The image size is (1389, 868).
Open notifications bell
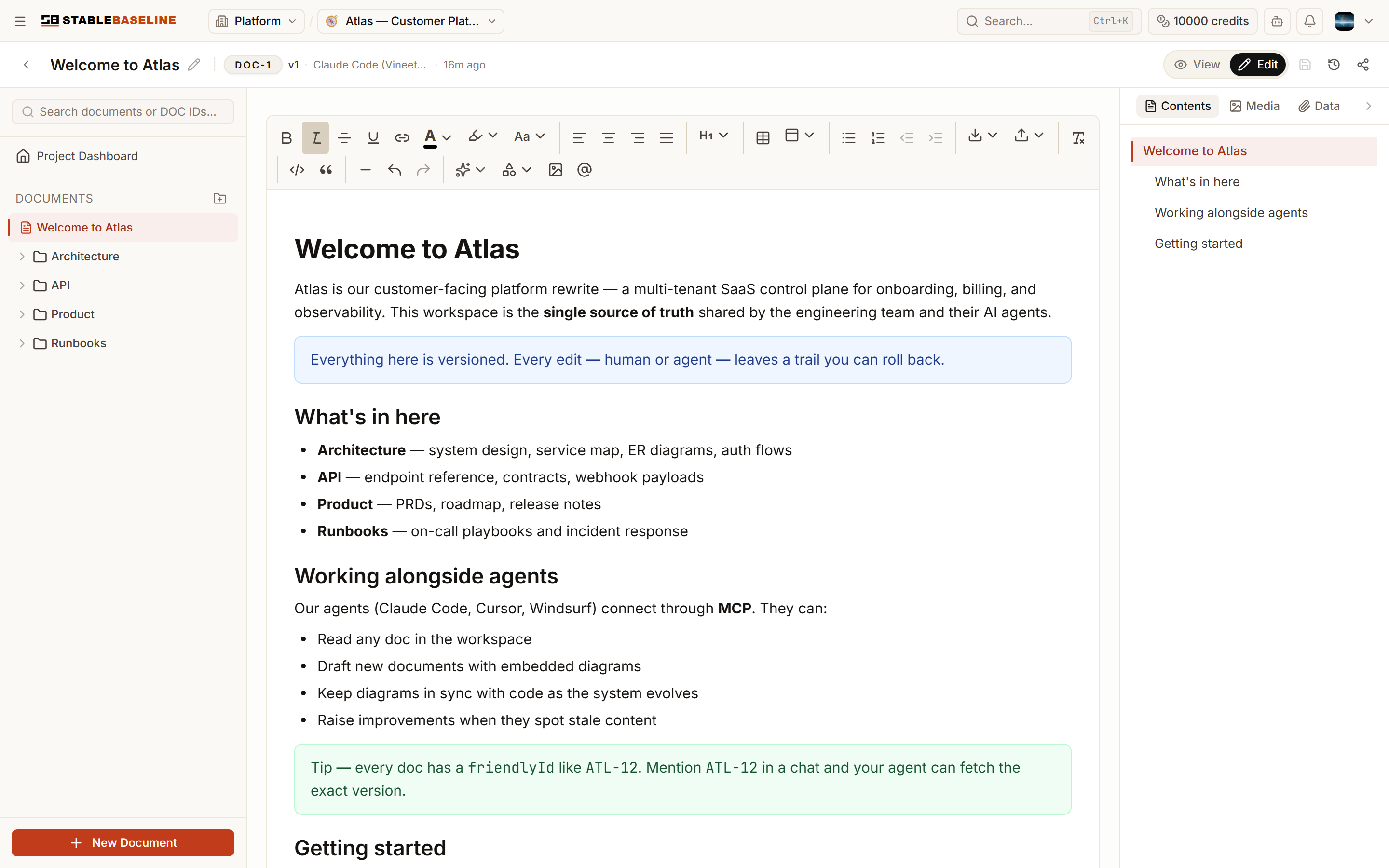tap(1310, 21)
